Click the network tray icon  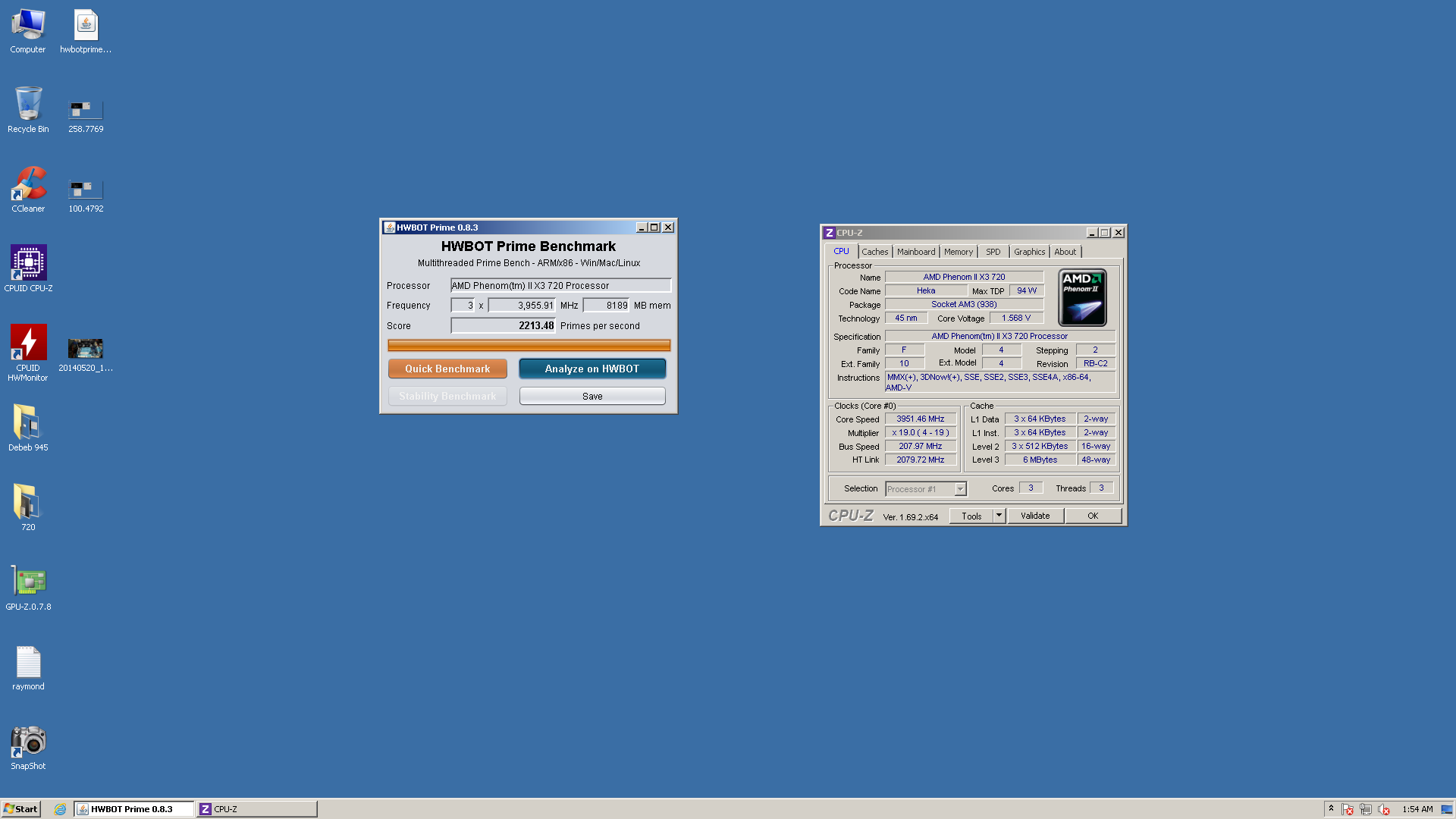(x=1366, y=809)
